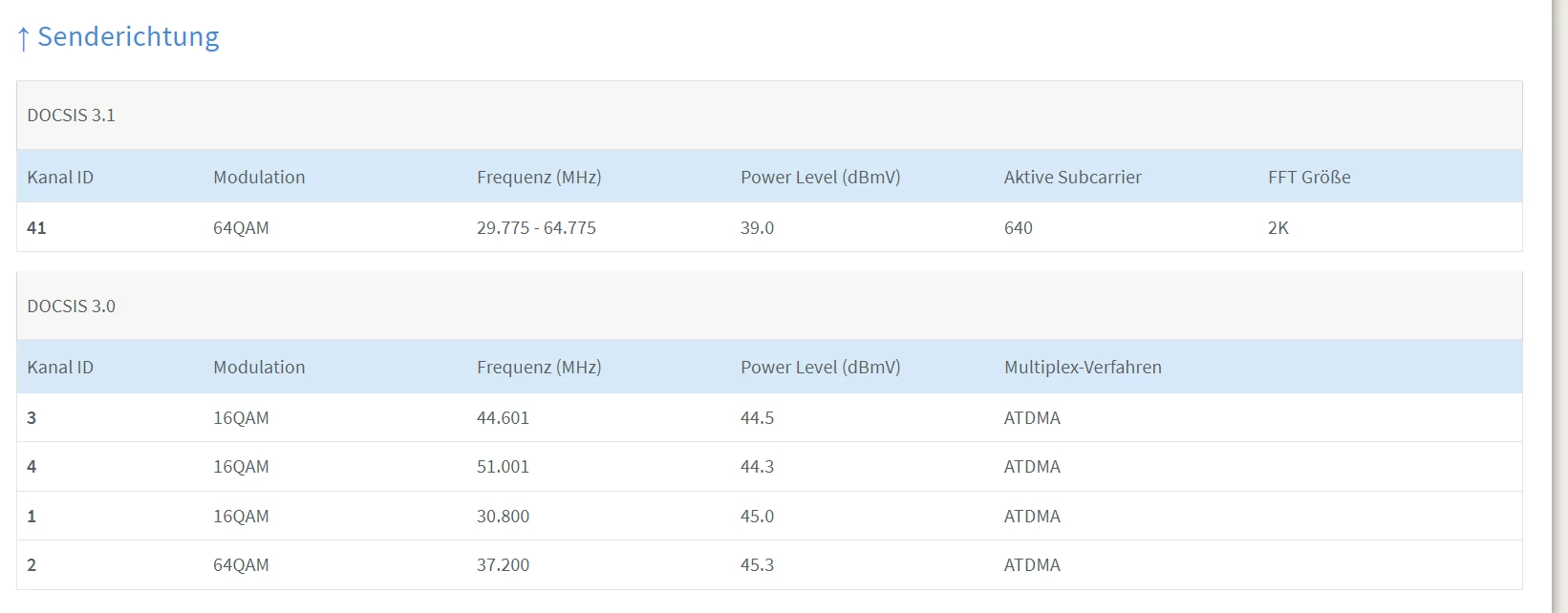Click the 640 active subcarrier value
The width and height of the screenshot is (1568, 613).
tap(1018, 228)
